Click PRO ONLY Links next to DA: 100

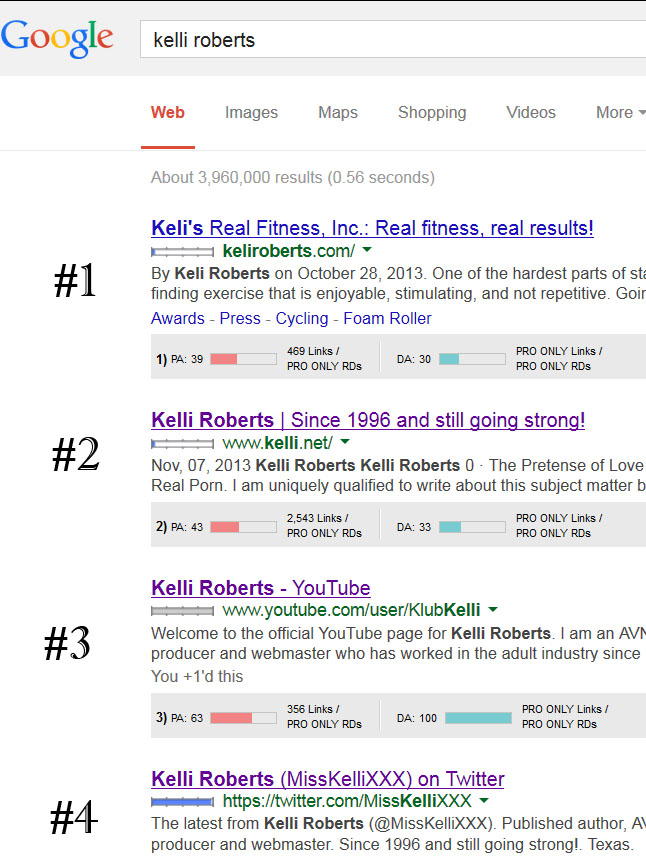(x=565, y=709)
